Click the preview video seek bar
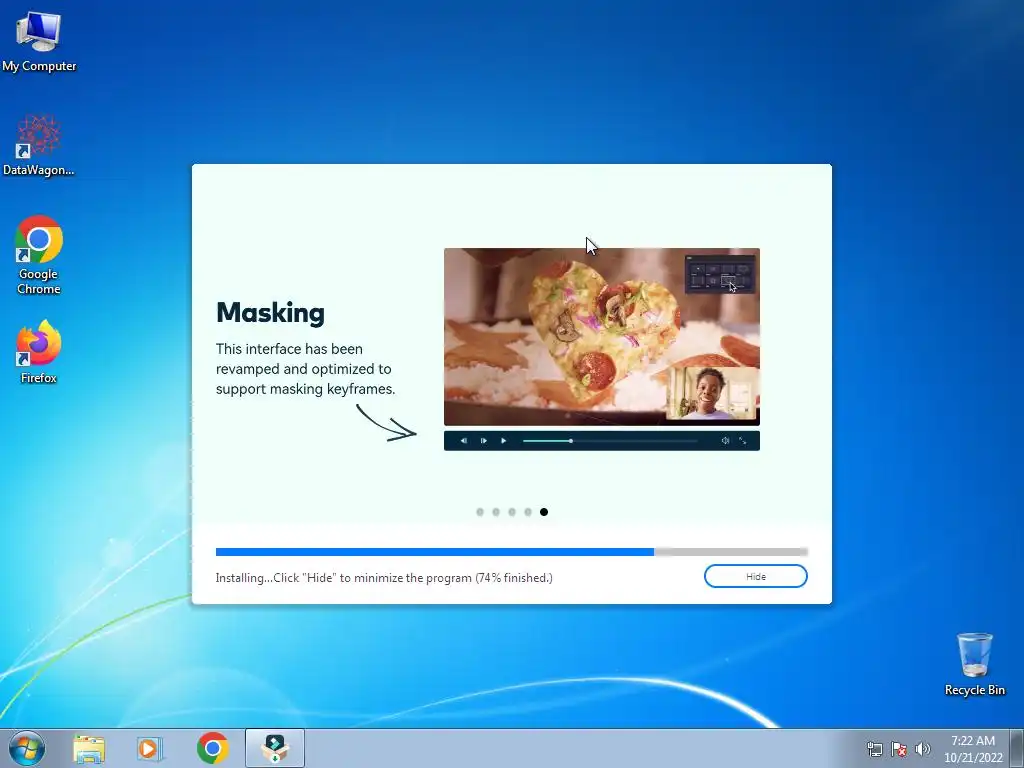Screen dimensions: 1024x768 pos(610,441)
